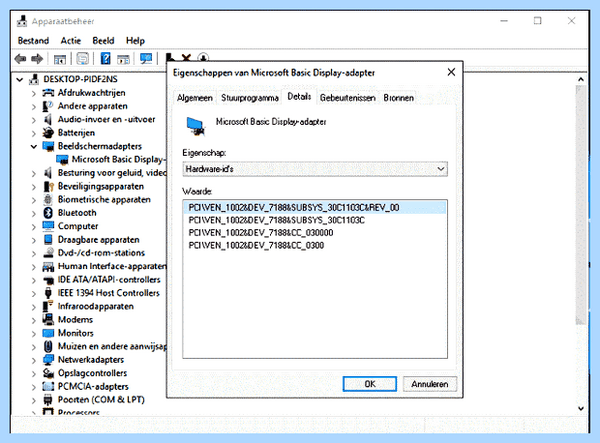Screen dimensions: 600x443
Task: Click the Modems icon
Action: pos(48,319)
